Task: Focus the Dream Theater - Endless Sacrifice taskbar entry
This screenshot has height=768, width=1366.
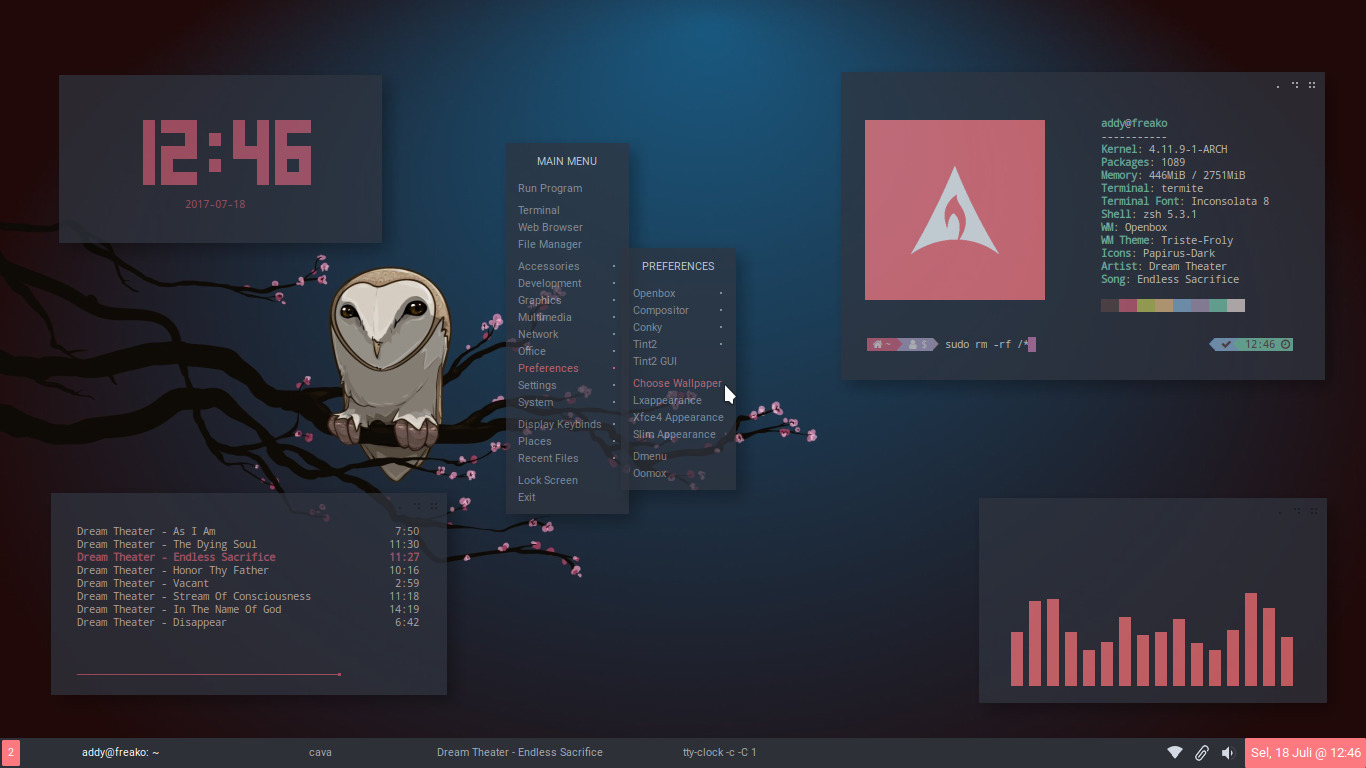Action: tap(520, 752)
